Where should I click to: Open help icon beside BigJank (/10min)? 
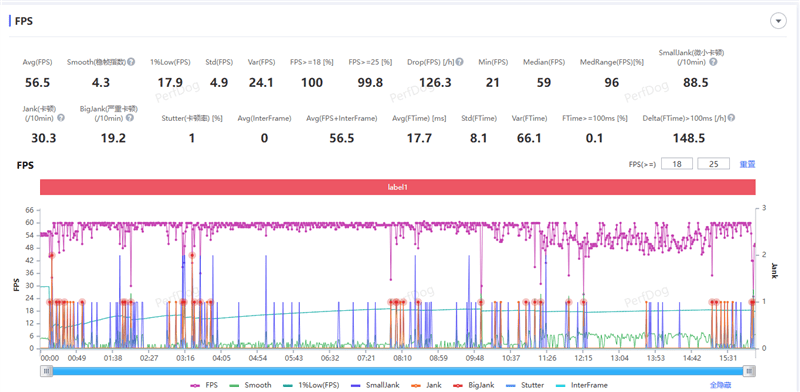(130, 118)
